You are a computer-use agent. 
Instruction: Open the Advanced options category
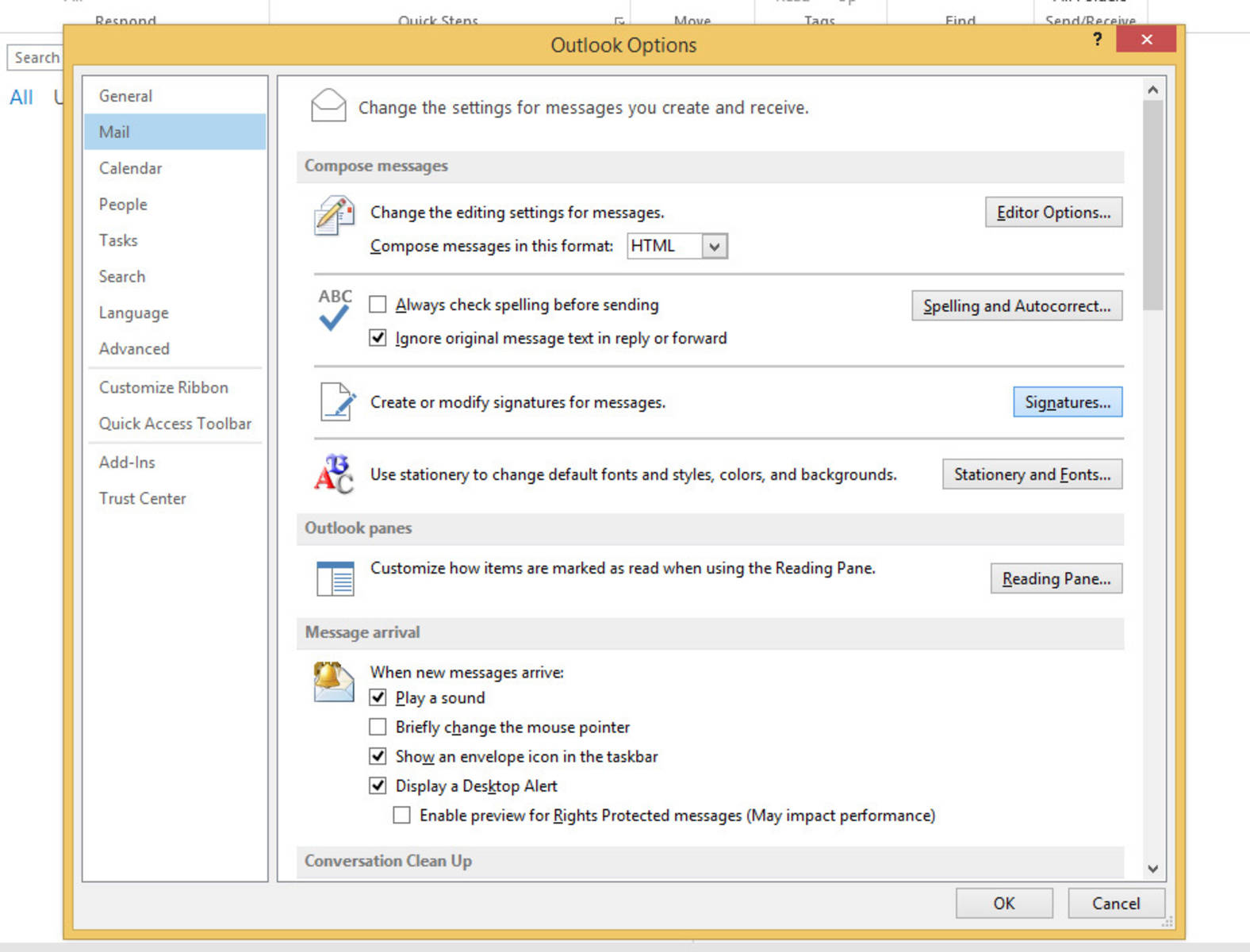[175, 348]
